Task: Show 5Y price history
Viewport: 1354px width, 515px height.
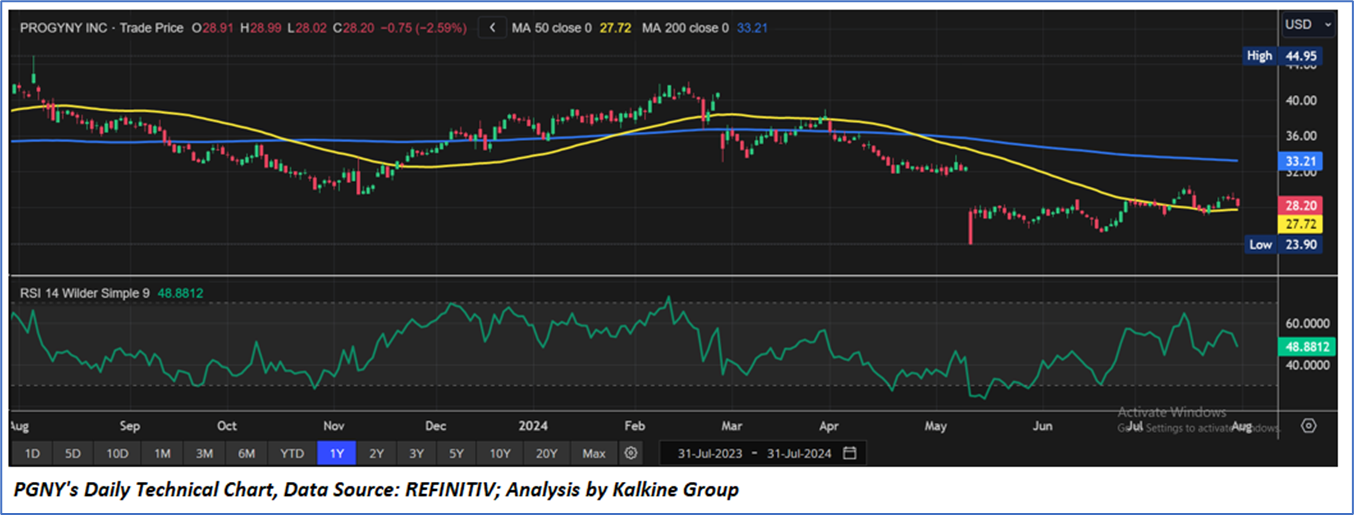Action: point(456,453)
